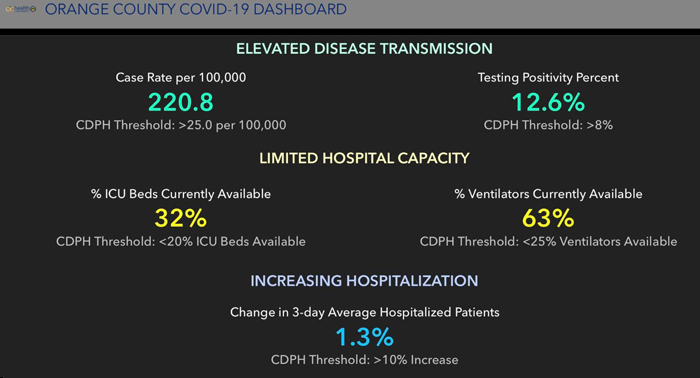Click the Increasing Hospitalization heading

364,281
